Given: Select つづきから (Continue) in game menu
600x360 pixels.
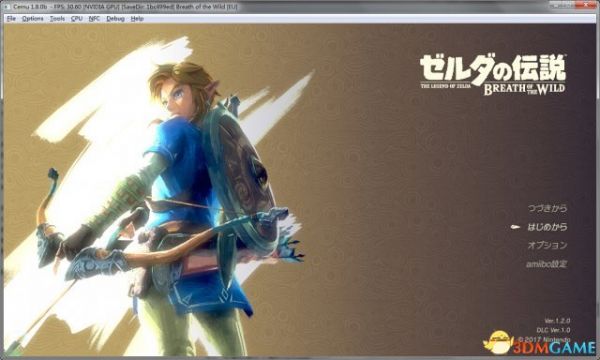Looking at the screenshot, I should (x=547, y=209).
